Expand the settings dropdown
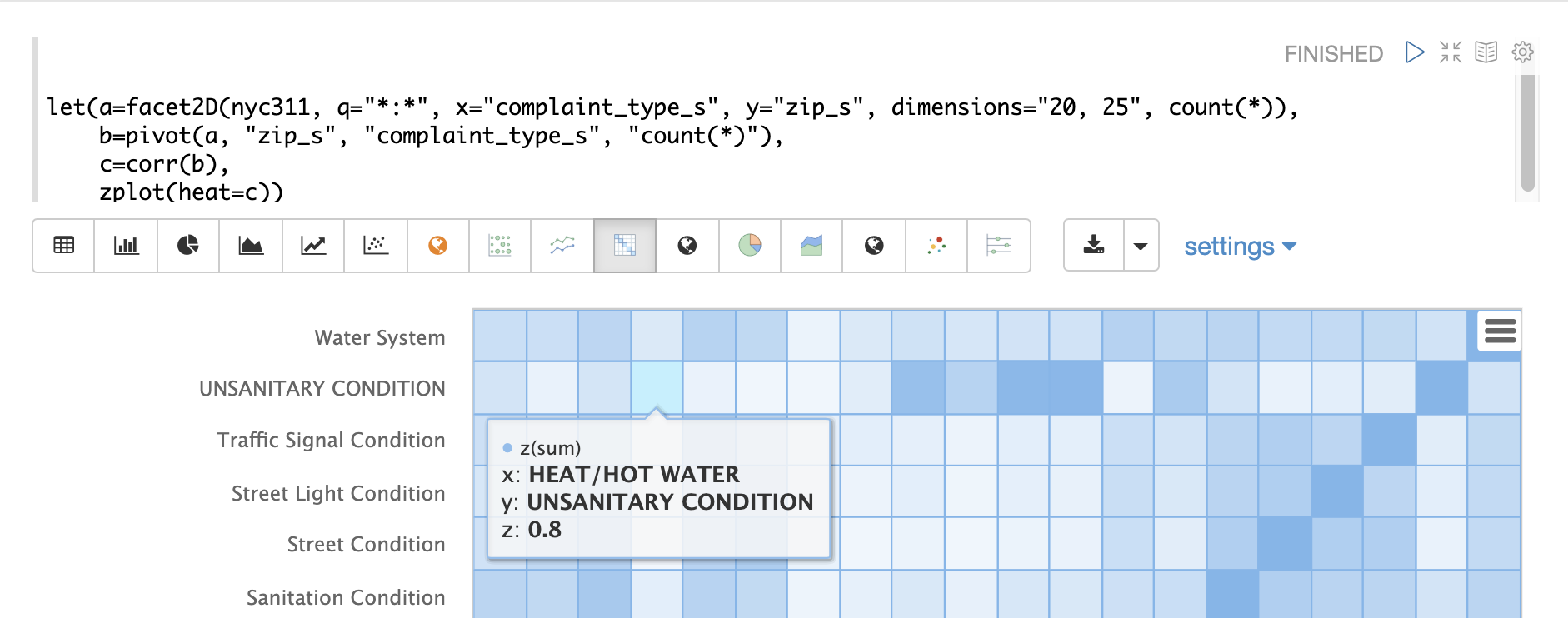 [x=1240, y=247]
